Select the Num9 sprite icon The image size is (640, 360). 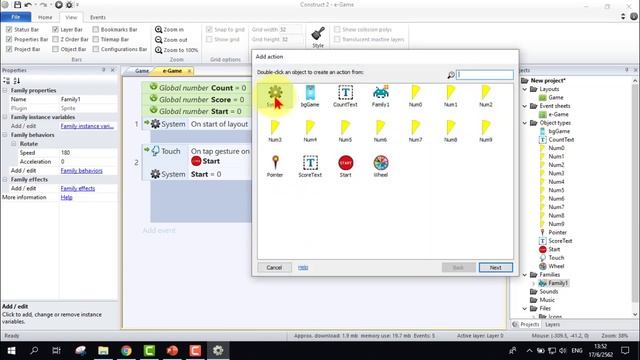486,131
